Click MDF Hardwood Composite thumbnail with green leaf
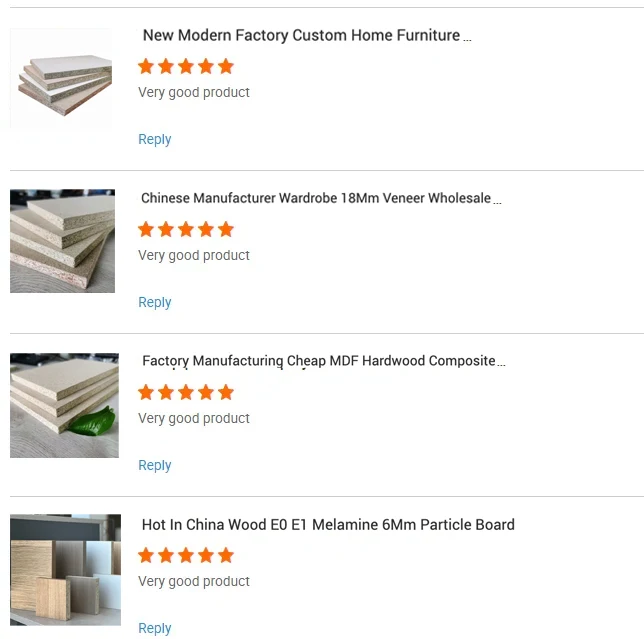644x639 pixels. point(64,405)
